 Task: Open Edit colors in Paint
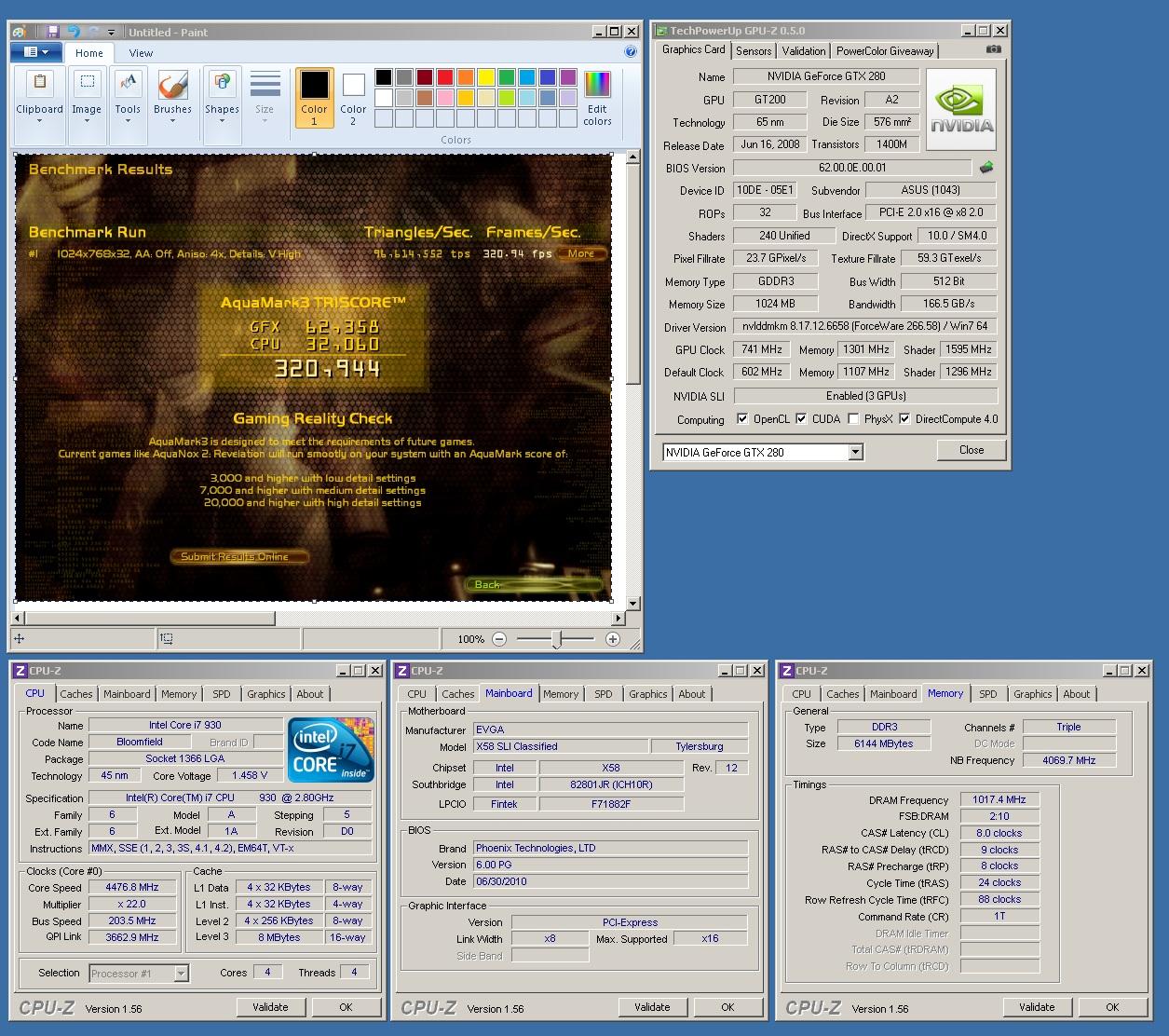[597, 98]
